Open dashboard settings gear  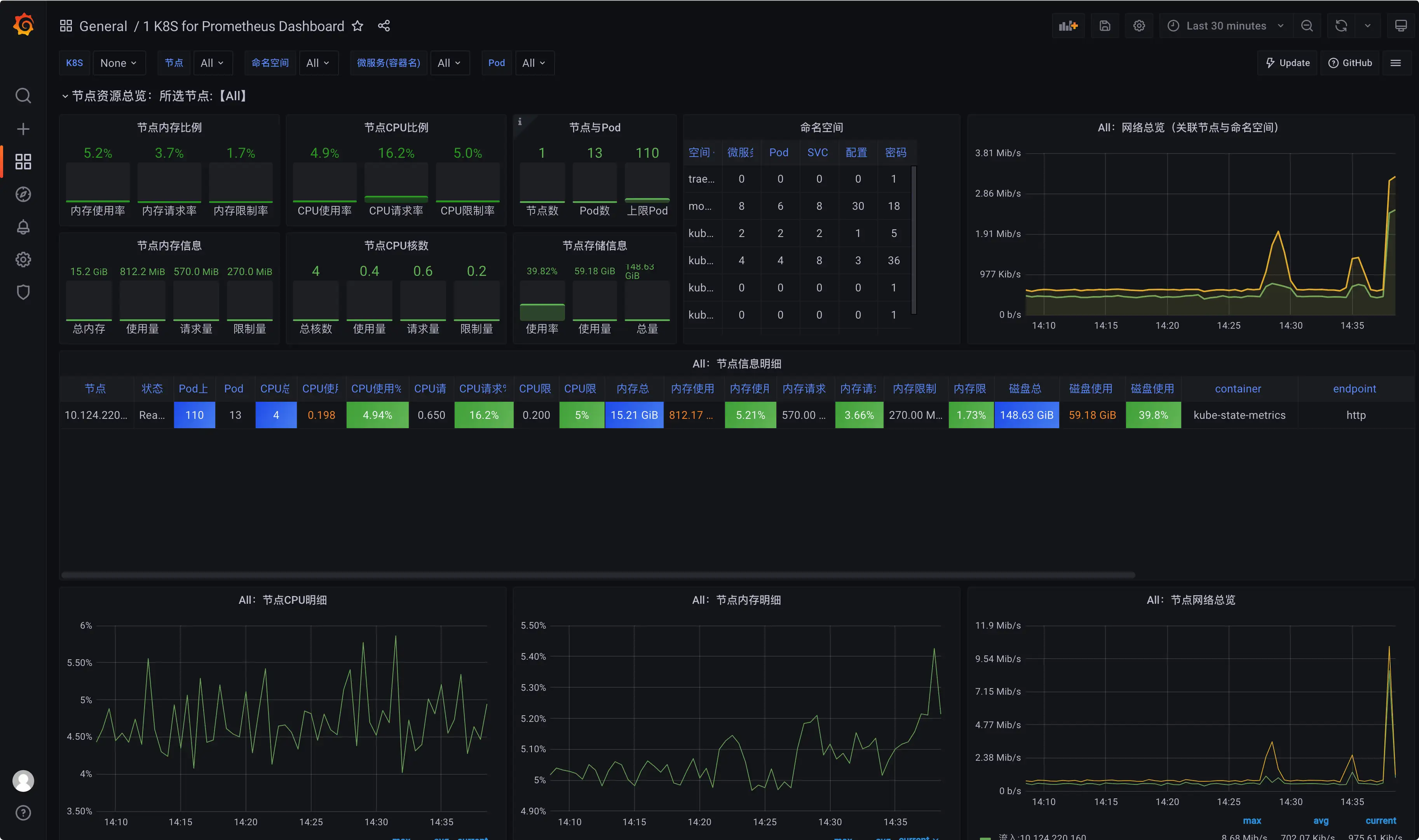point(1139,26)
